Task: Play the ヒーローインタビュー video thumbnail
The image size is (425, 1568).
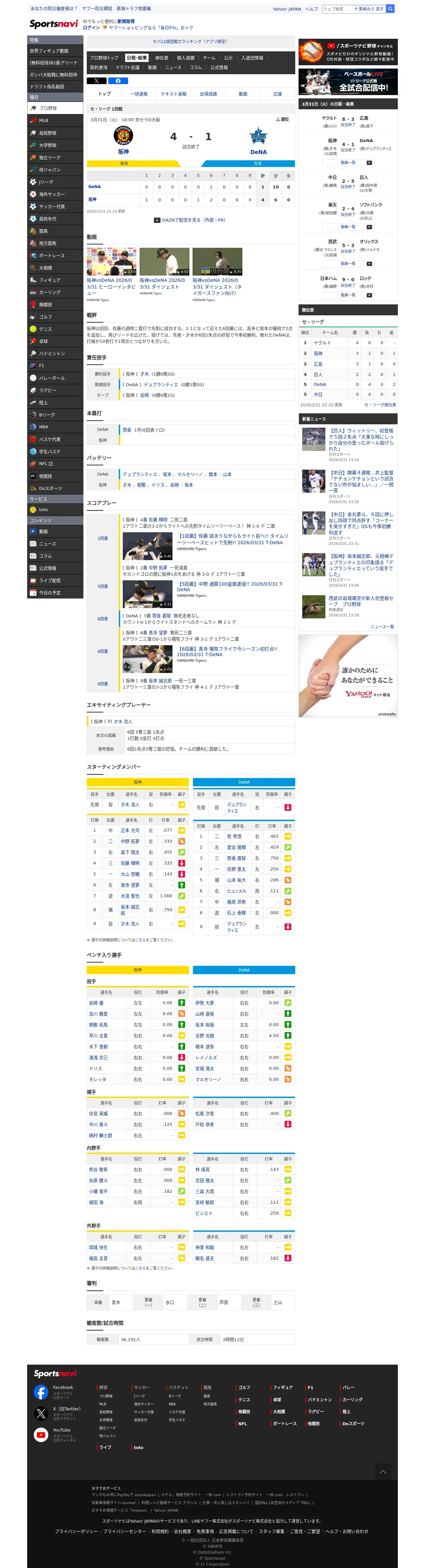Action: coord(111,262)
